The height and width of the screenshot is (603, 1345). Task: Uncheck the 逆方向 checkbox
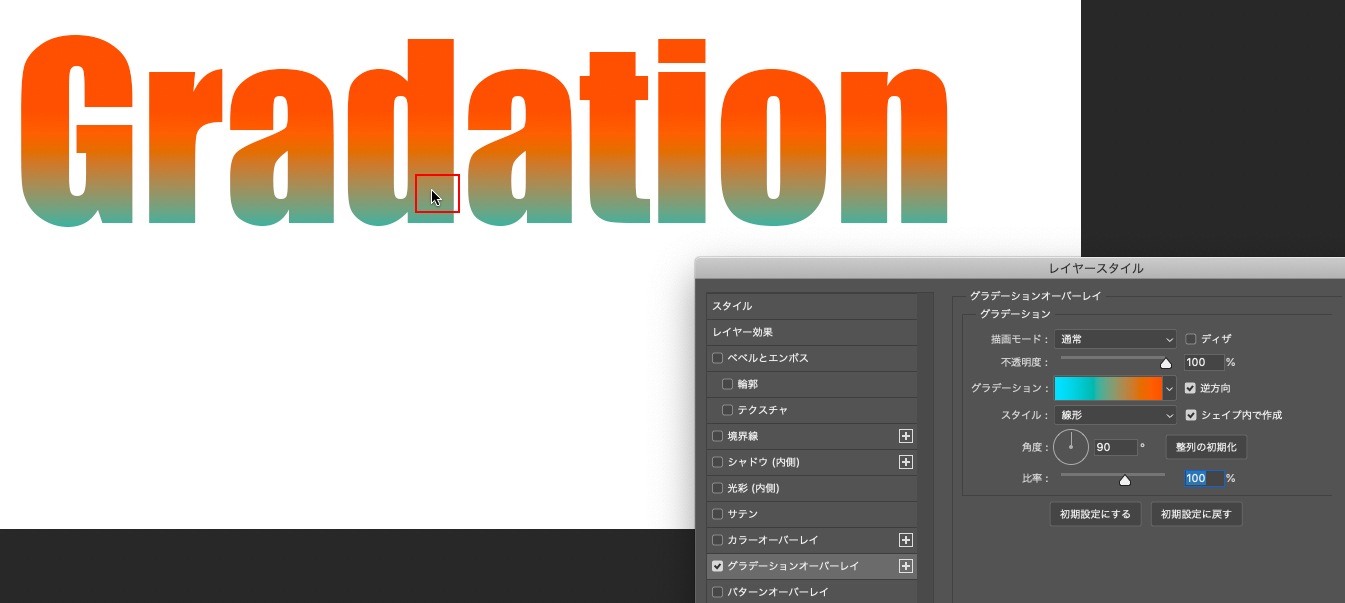point(1190,388)
